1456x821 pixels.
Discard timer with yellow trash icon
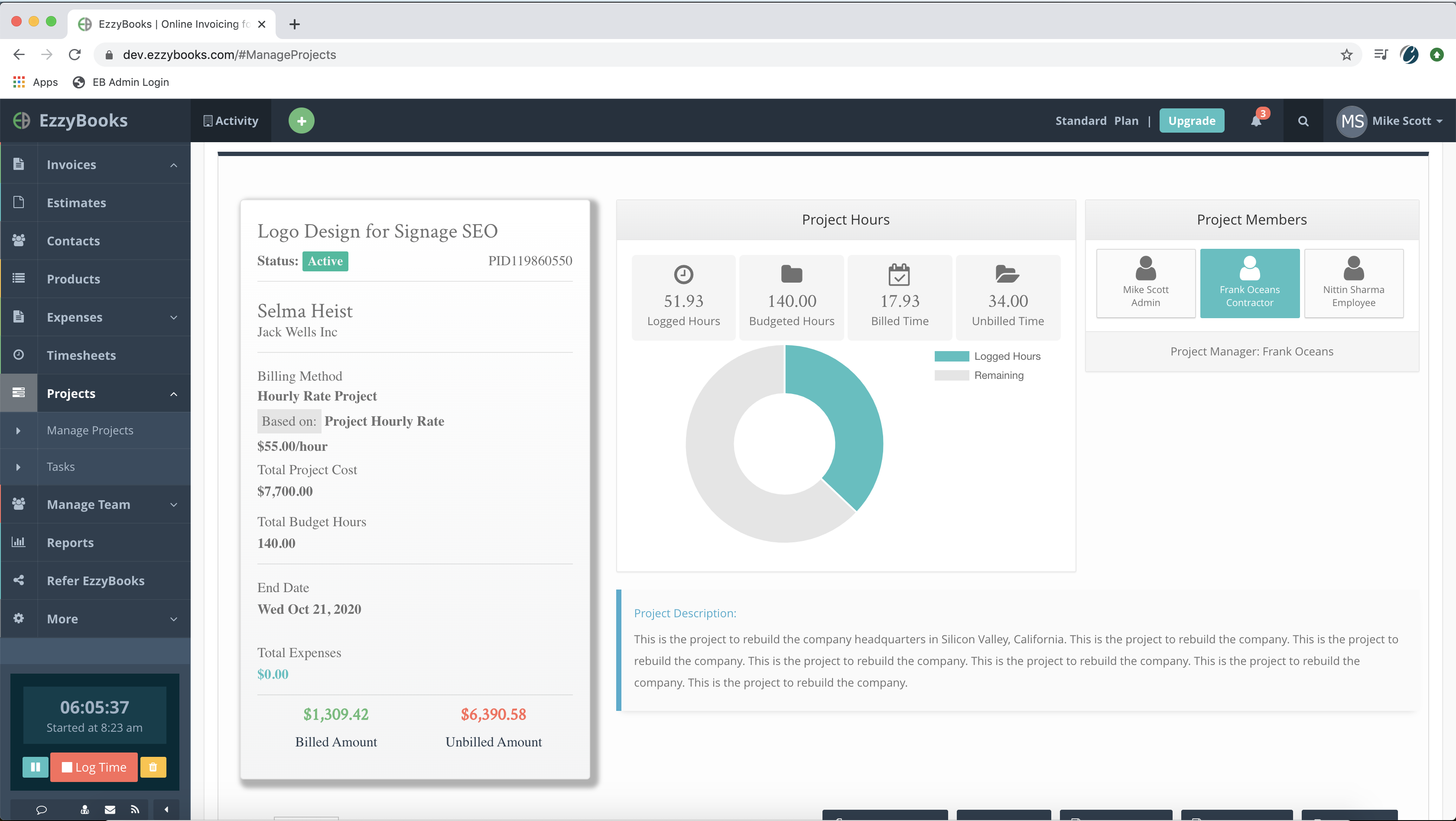pyautogui.click(x=153, y=767)
